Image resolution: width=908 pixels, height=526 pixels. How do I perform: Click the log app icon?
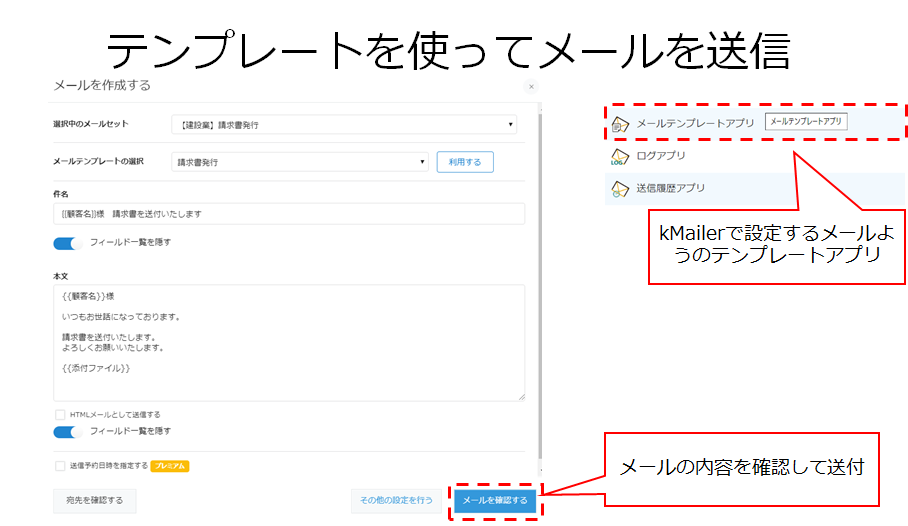620,156
